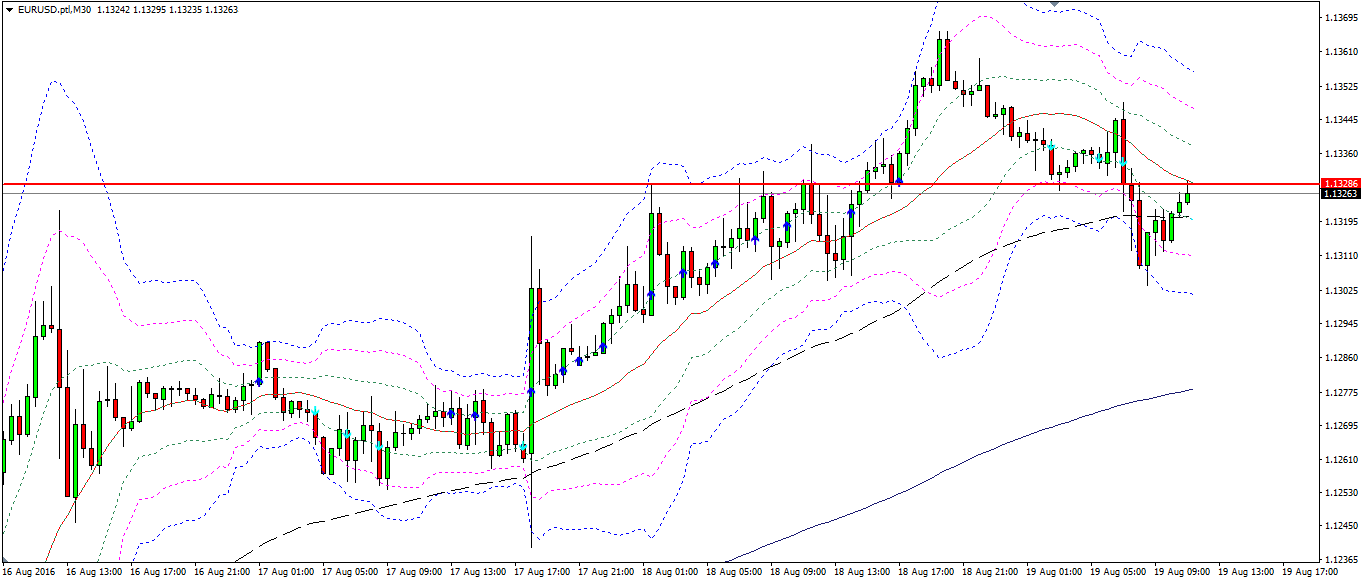
Task: Click the 18 Aug 21:00 time label
Action: pyautogui.click(x=990, y=573)
